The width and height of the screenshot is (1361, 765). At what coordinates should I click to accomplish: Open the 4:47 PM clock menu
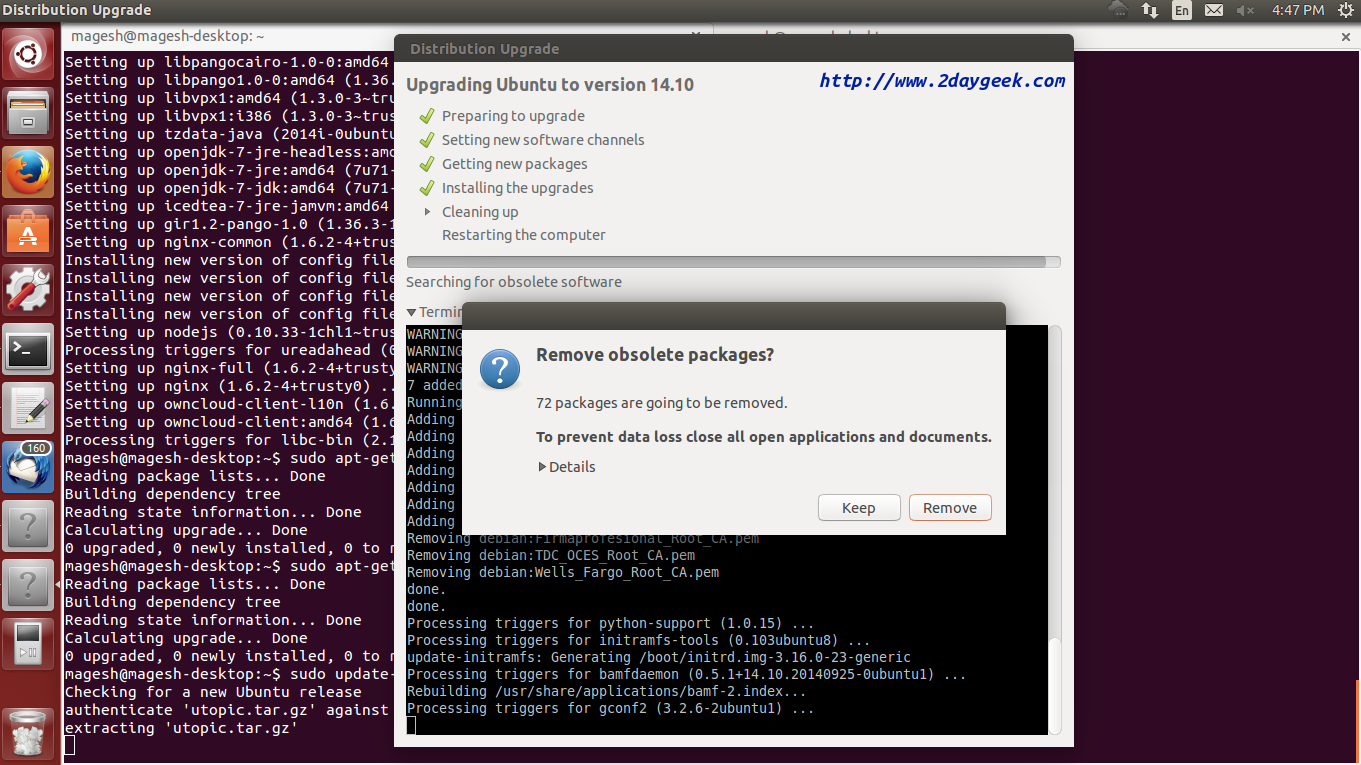tap(1297, 10)
